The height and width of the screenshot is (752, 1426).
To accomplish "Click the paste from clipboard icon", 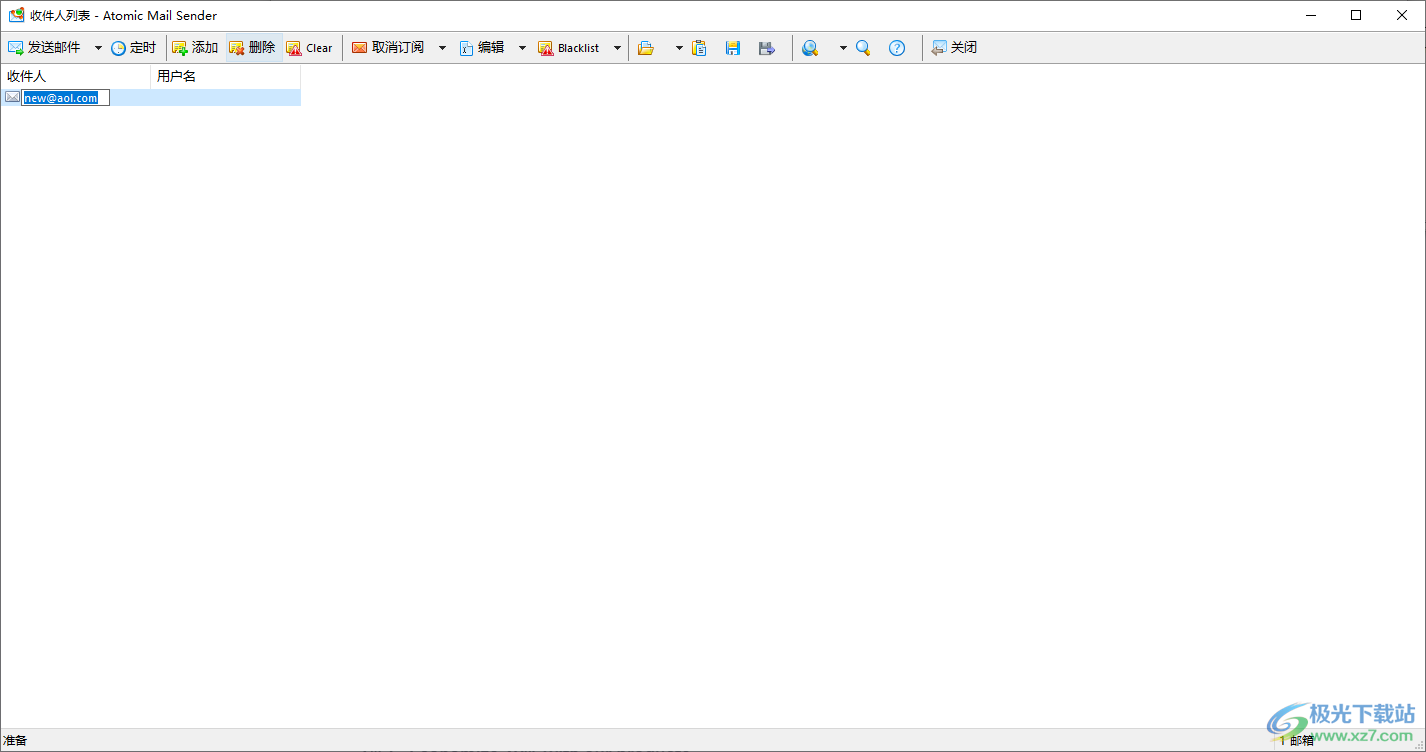I will coord(700,48).
